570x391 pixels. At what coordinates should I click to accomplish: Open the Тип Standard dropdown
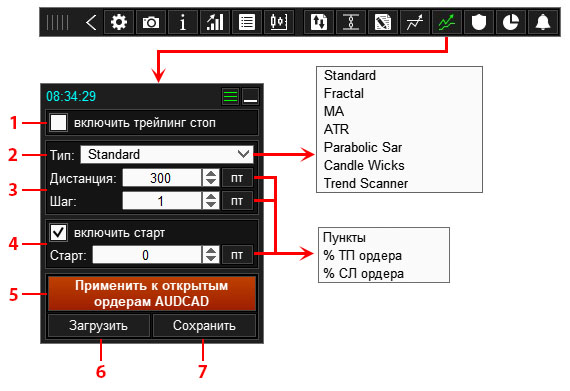pyautogui.click(x=167, y=154)
